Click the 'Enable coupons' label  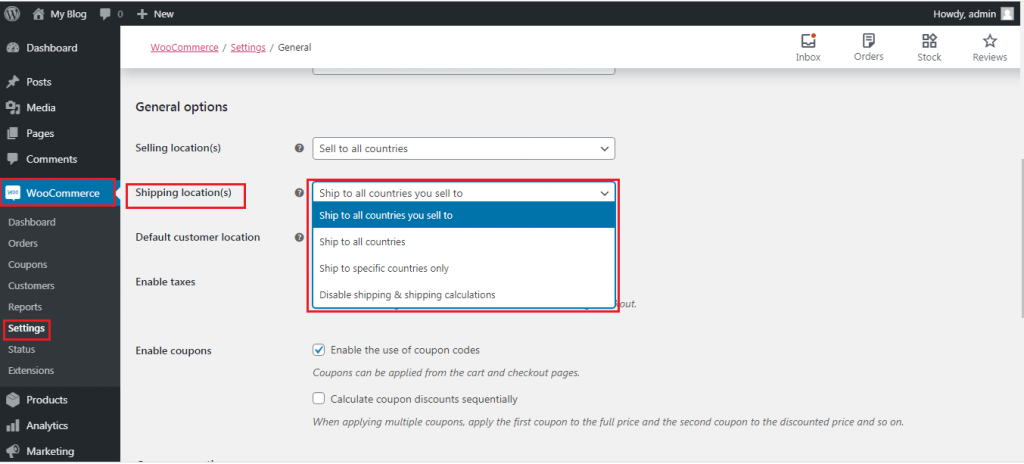[x=173, y=350]
